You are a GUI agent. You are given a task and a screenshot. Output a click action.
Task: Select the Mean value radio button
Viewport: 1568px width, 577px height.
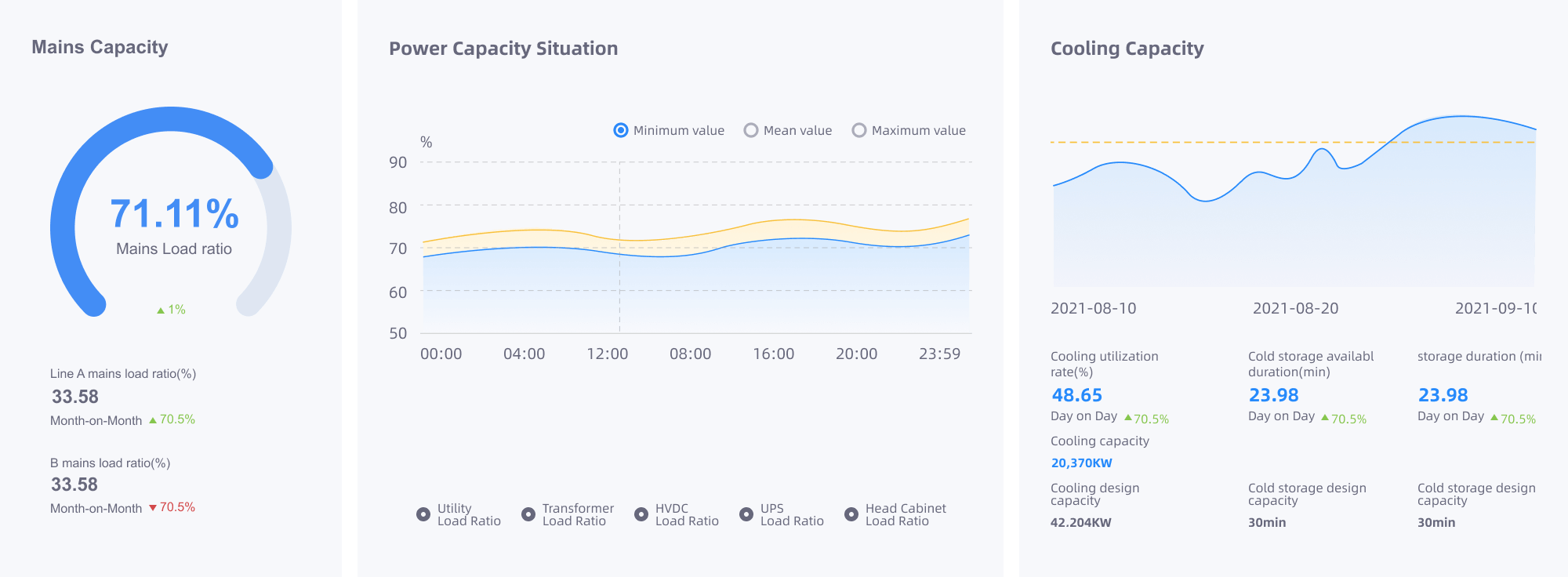[x=751, y=130]
